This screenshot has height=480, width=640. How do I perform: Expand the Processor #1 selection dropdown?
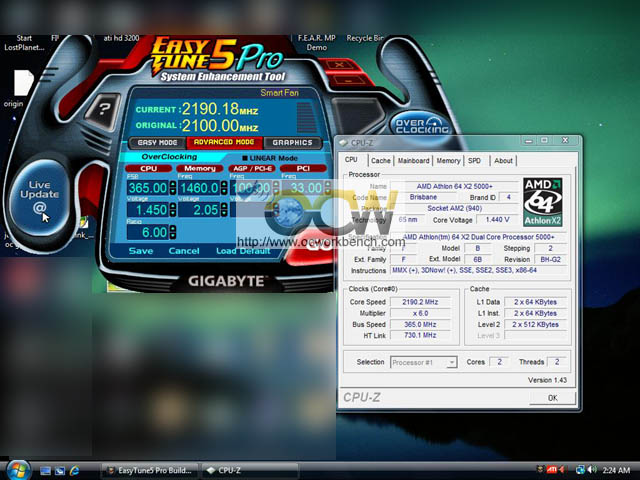[451, 362]
